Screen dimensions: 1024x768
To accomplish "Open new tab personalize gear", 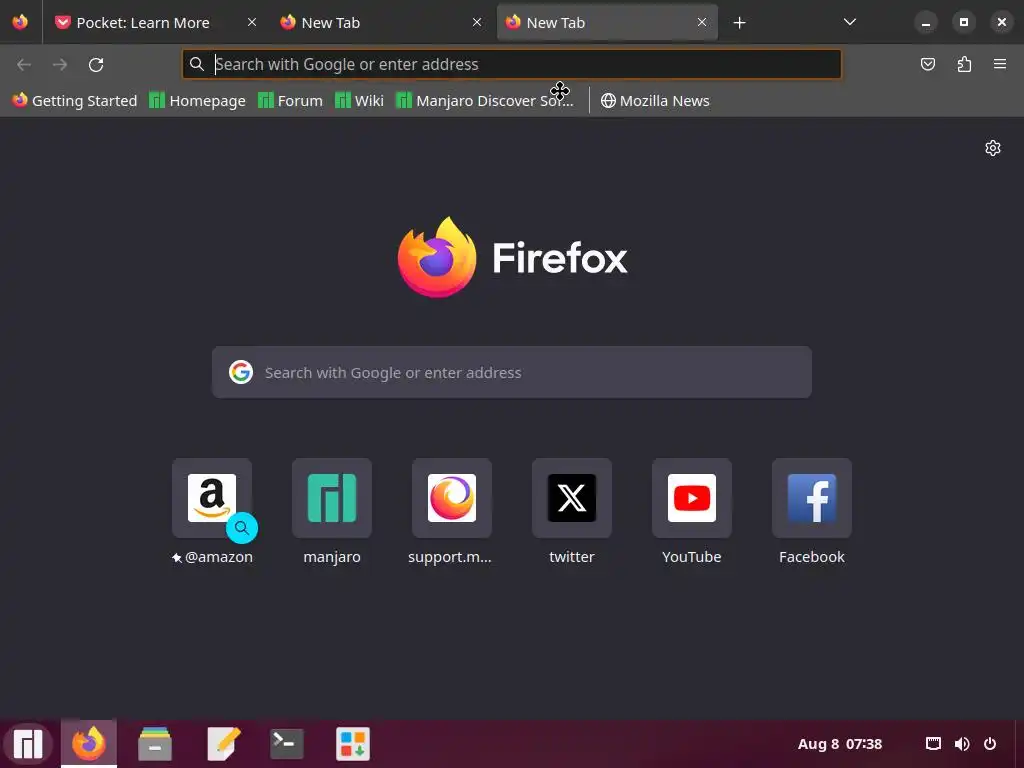I will click(x=993, y=148).
